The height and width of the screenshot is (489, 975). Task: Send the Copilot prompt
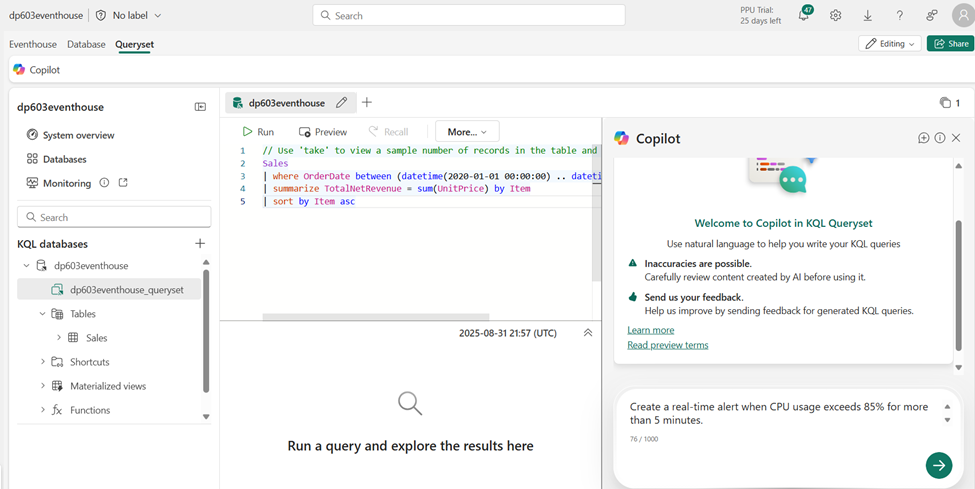pyautogui.click(x=939, y=465)
